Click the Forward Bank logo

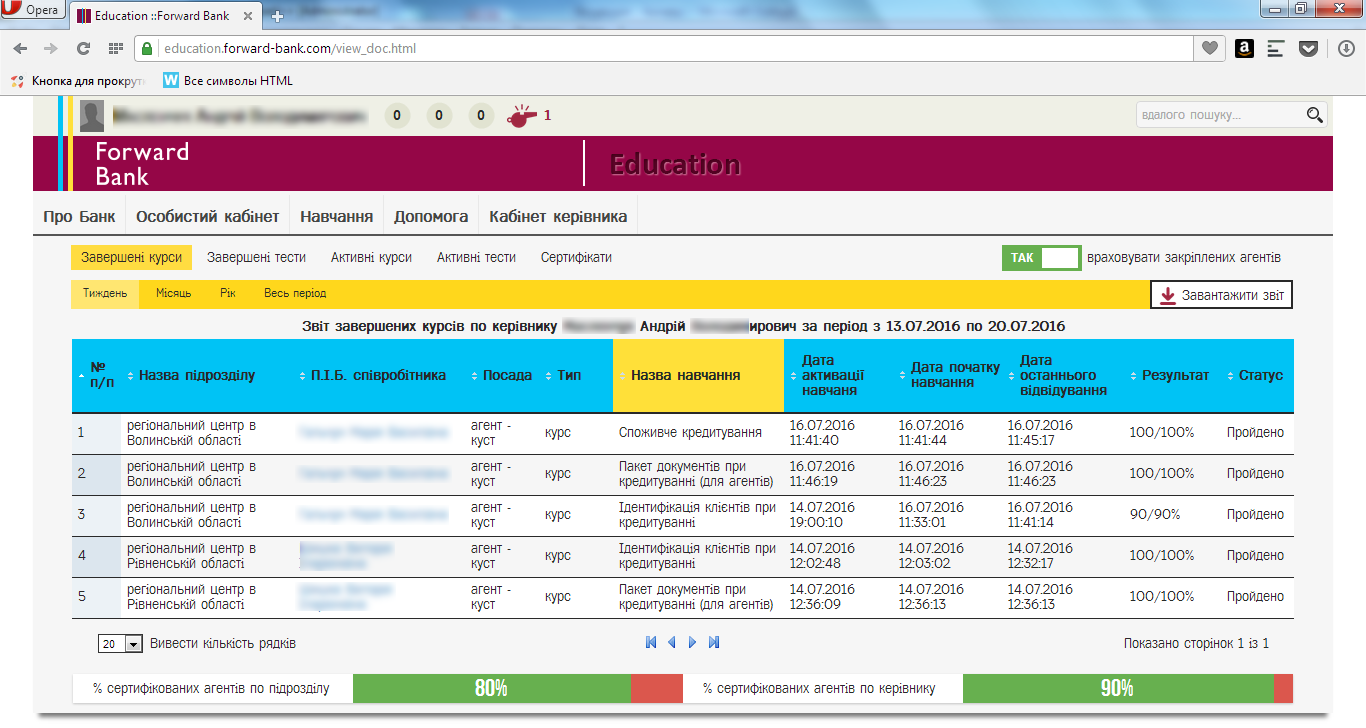[x=142, y=164]
